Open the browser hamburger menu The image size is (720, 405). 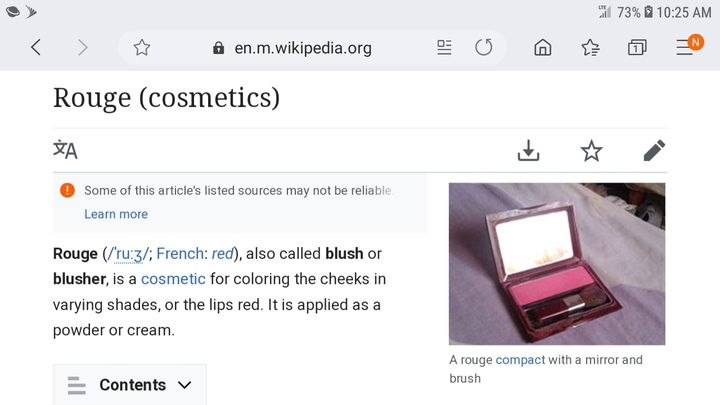pyautogui.click(x=685, y=47)
